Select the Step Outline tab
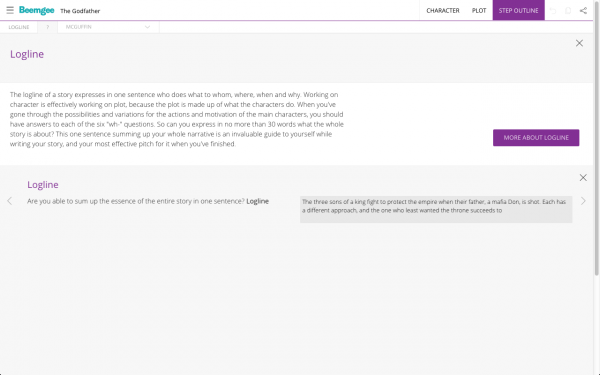The width and height of the screenshot is (600, 375). click(x=518, y=10)
